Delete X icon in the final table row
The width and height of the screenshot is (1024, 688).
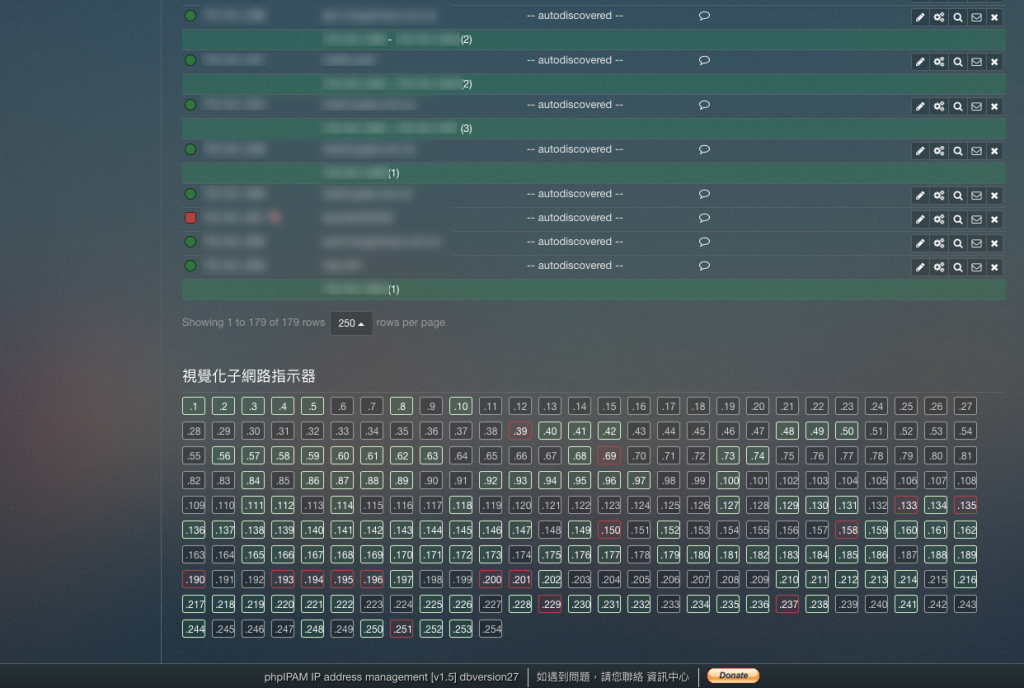pos(995,267)
